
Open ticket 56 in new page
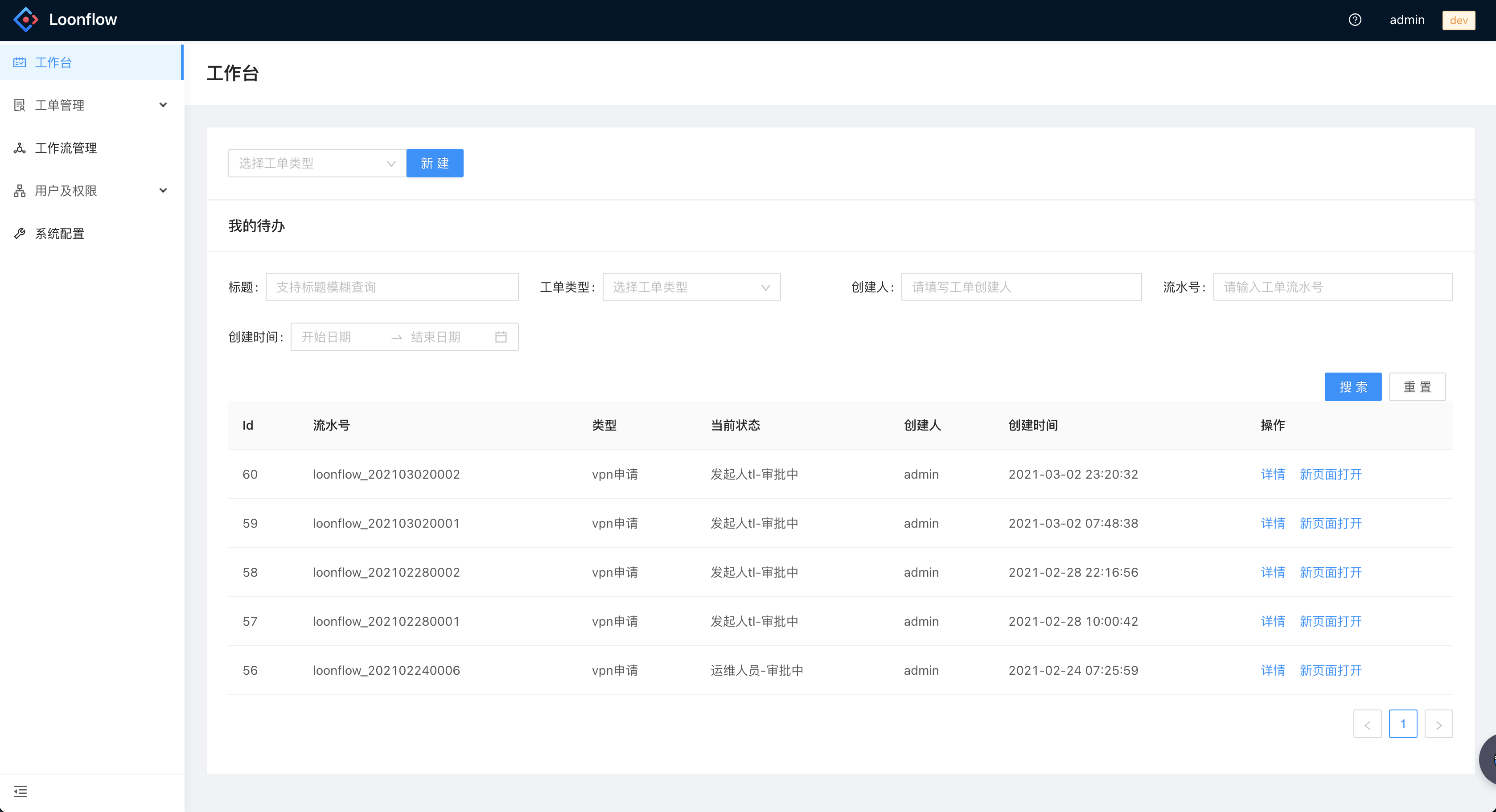coord(1331,670)
